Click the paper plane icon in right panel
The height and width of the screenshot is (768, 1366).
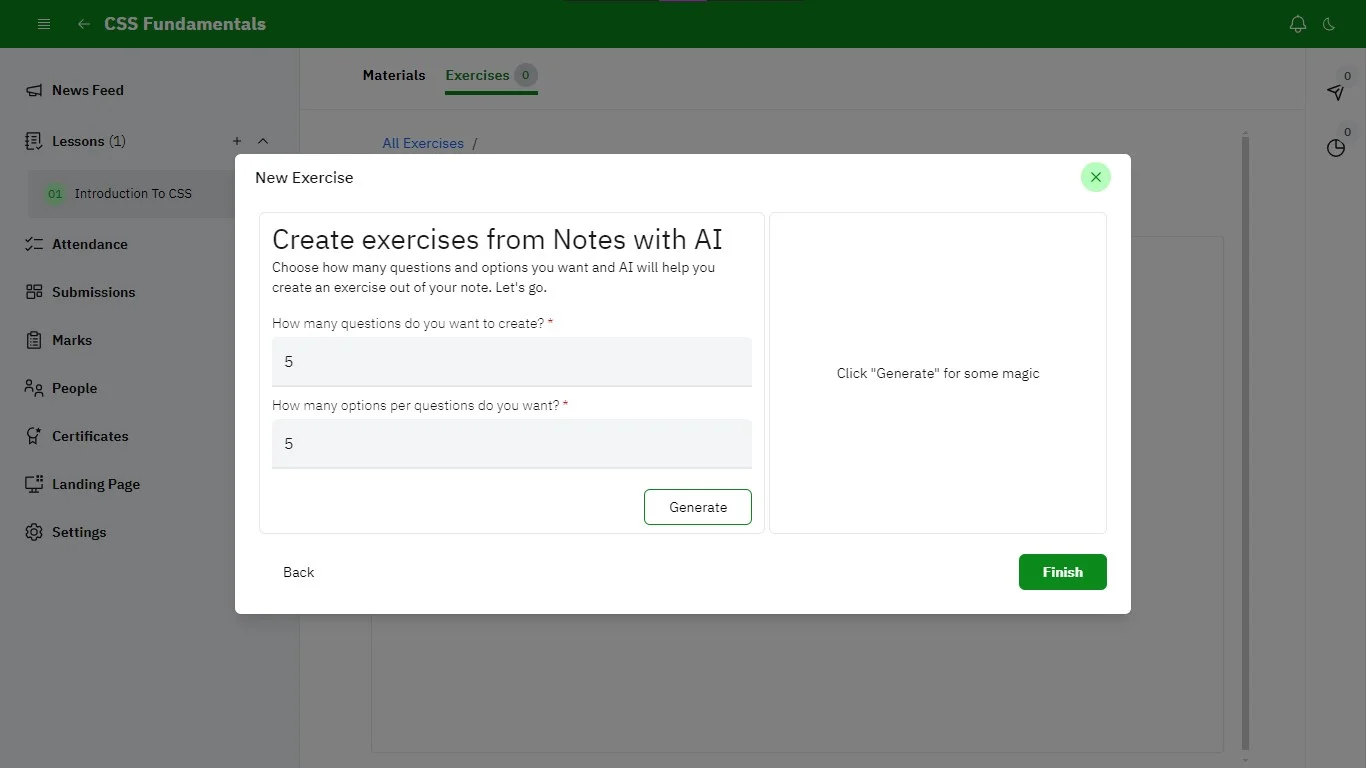tap(1336, 92)
